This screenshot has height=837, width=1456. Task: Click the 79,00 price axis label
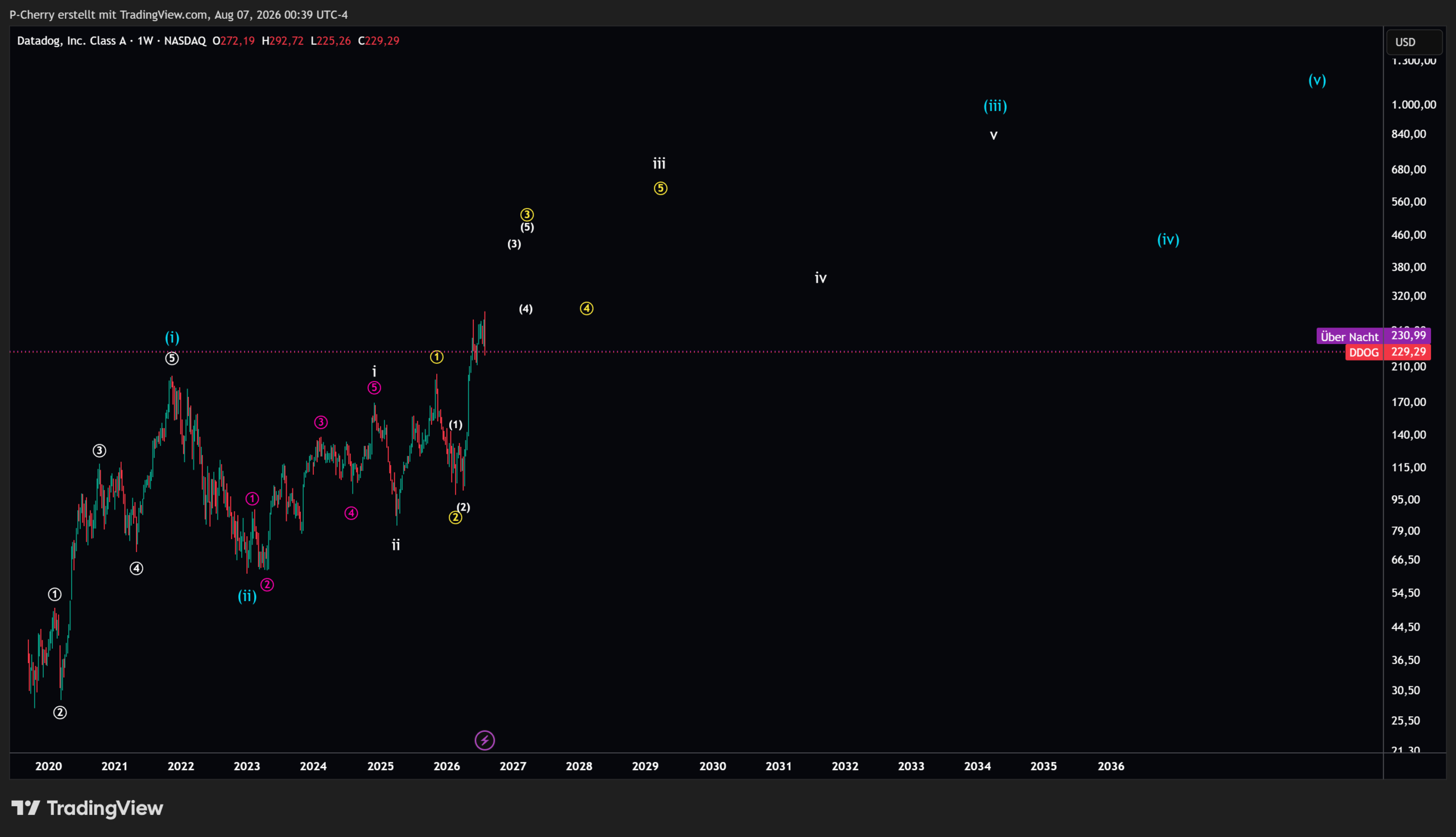[1406, 531]
